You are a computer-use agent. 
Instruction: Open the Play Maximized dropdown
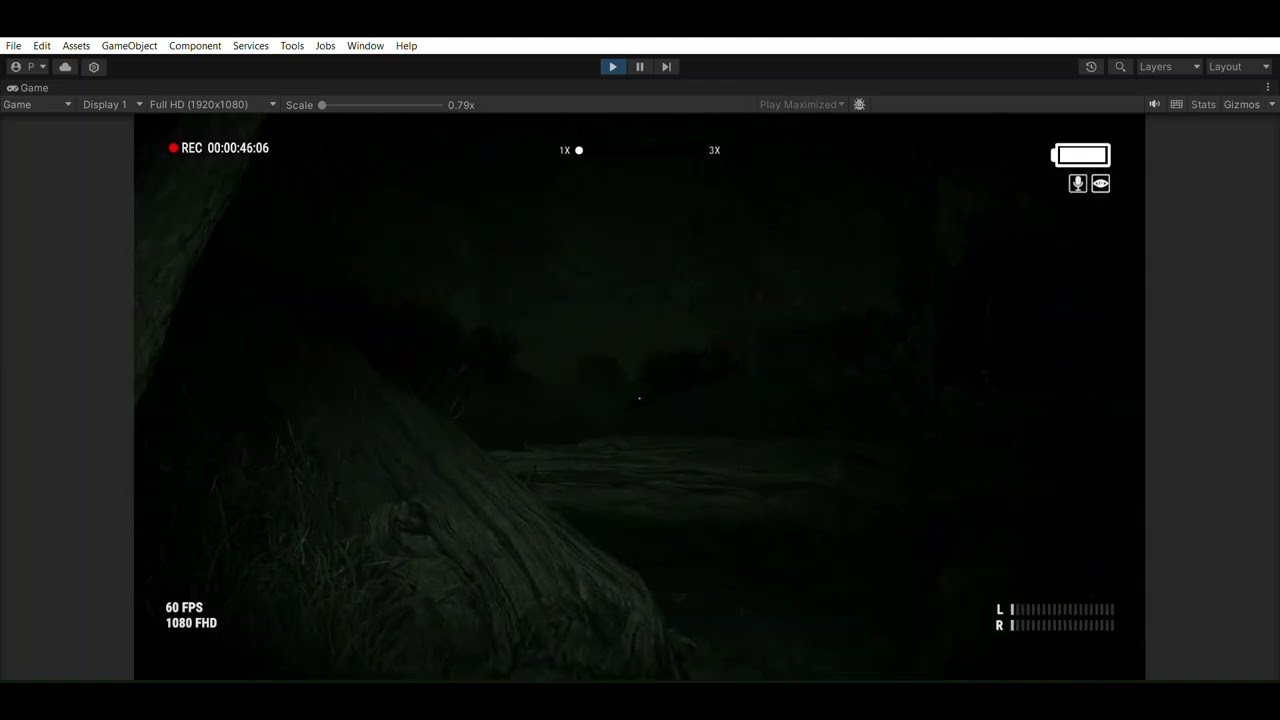[x=802, y=104]
